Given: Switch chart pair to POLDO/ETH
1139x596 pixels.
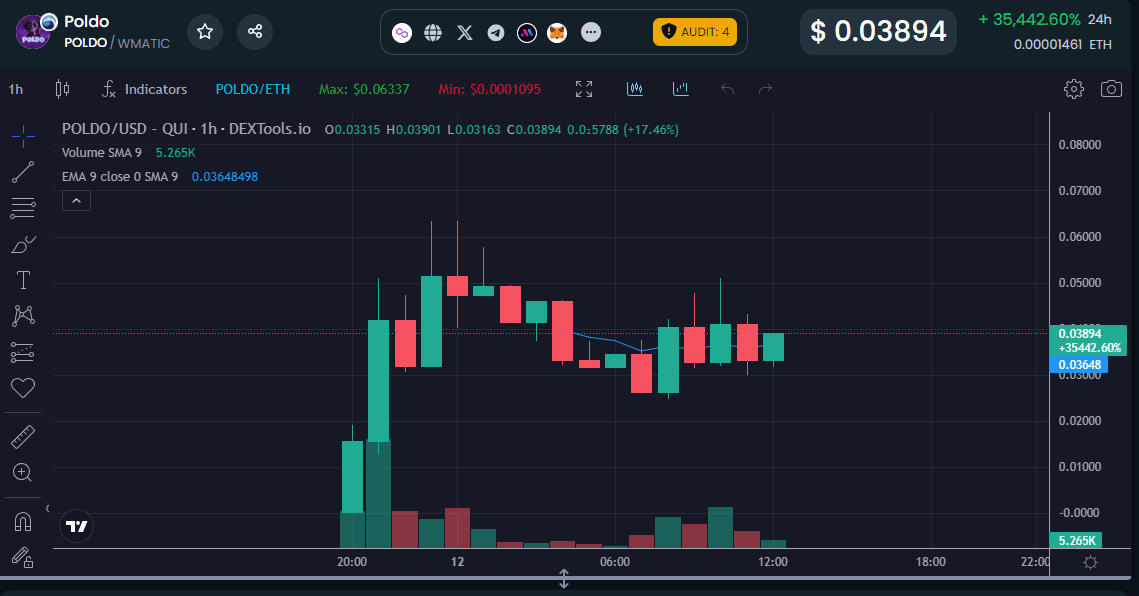Looking at the screenshot, I should click(253, 89).
